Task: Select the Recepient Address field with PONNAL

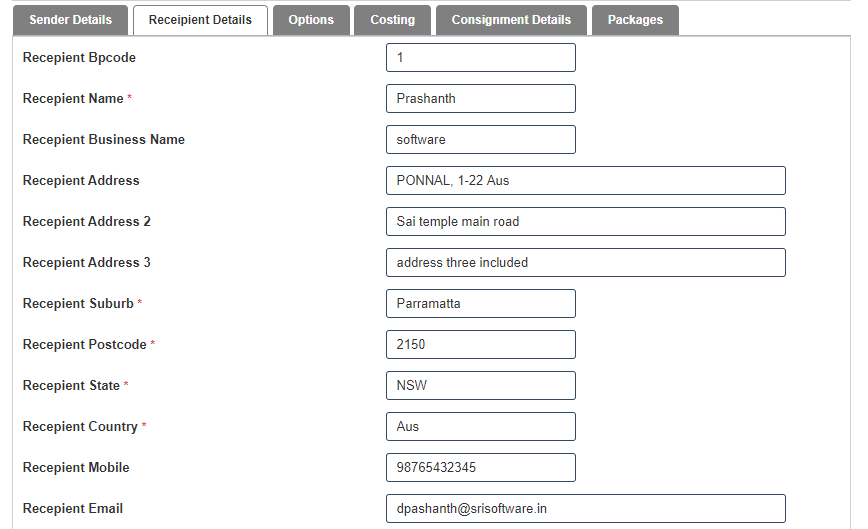Action: pos(585,181)
